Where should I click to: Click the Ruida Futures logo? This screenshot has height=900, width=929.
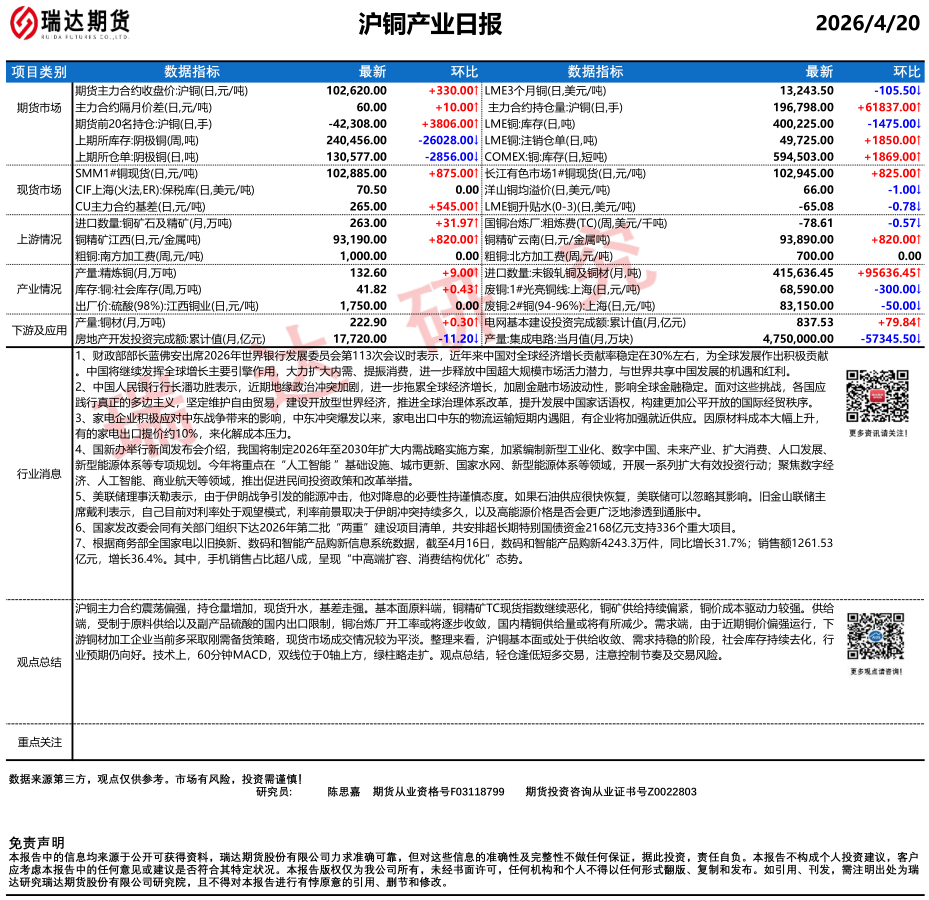[70, 23]
